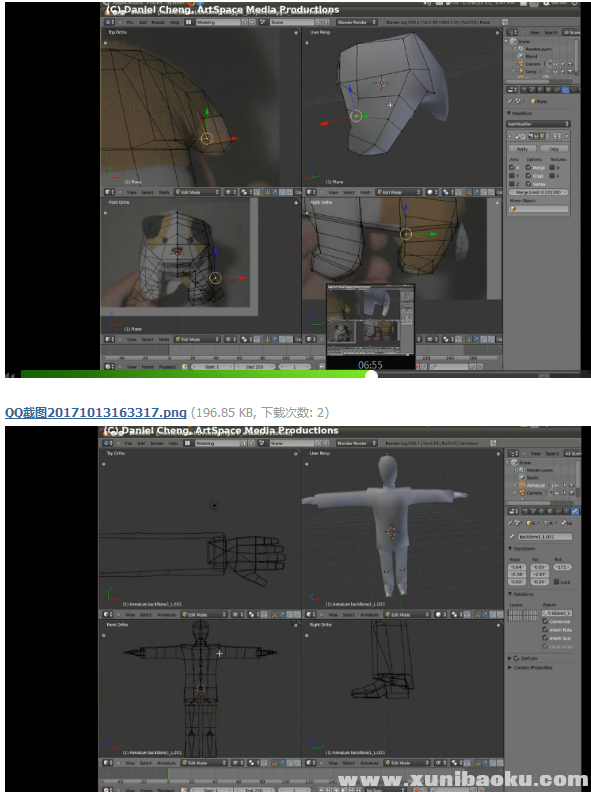The width and height of the screenshot is (591, 792).
Task: Toggle Inherit Rotation checkbox in bone Relations
Action: point(545,629)
